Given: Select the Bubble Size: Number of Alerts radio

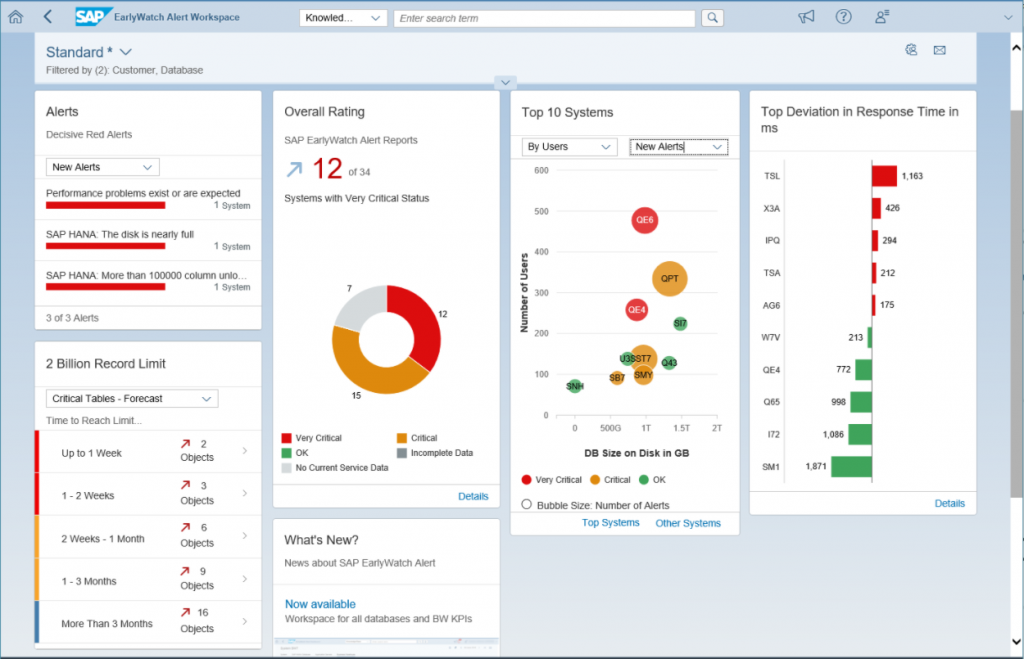Looking at the screenshot, I should pos(527,505).
